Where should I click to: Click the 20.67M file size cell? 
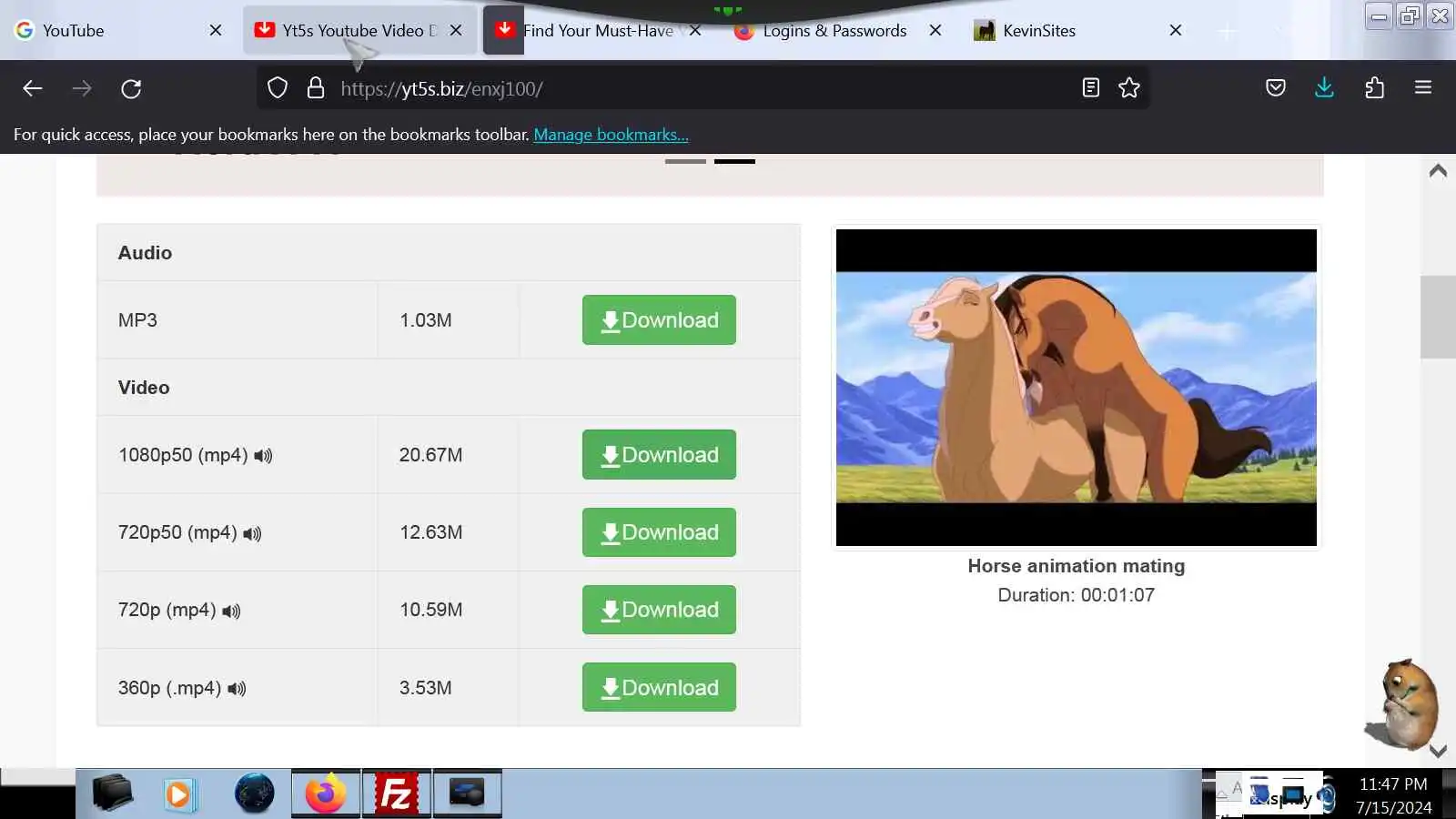coord(449,454)
